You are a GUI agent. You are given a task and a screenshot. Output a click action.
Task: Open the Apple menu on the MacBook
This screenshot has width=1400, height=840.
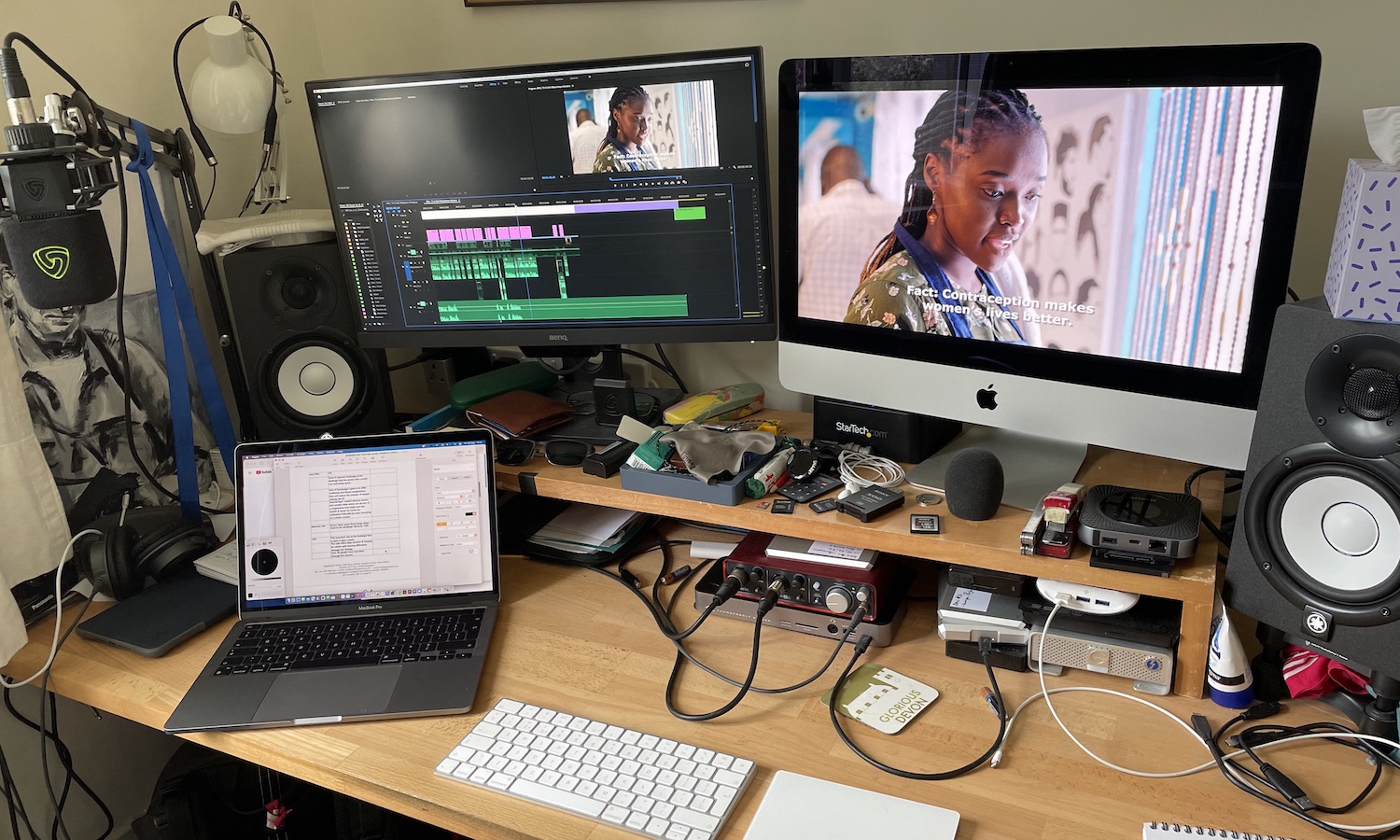click(246, 457)
